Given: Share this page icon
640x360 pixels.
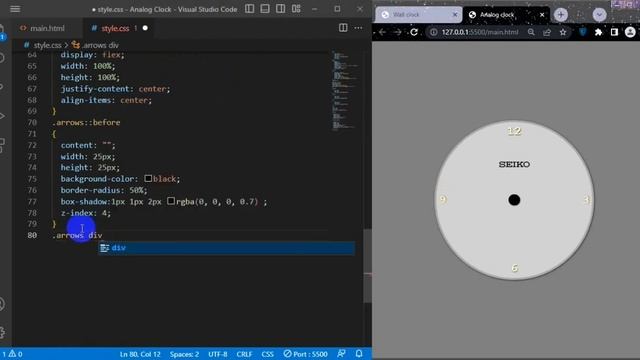Looking at the screenshot, I should [547, 32].
